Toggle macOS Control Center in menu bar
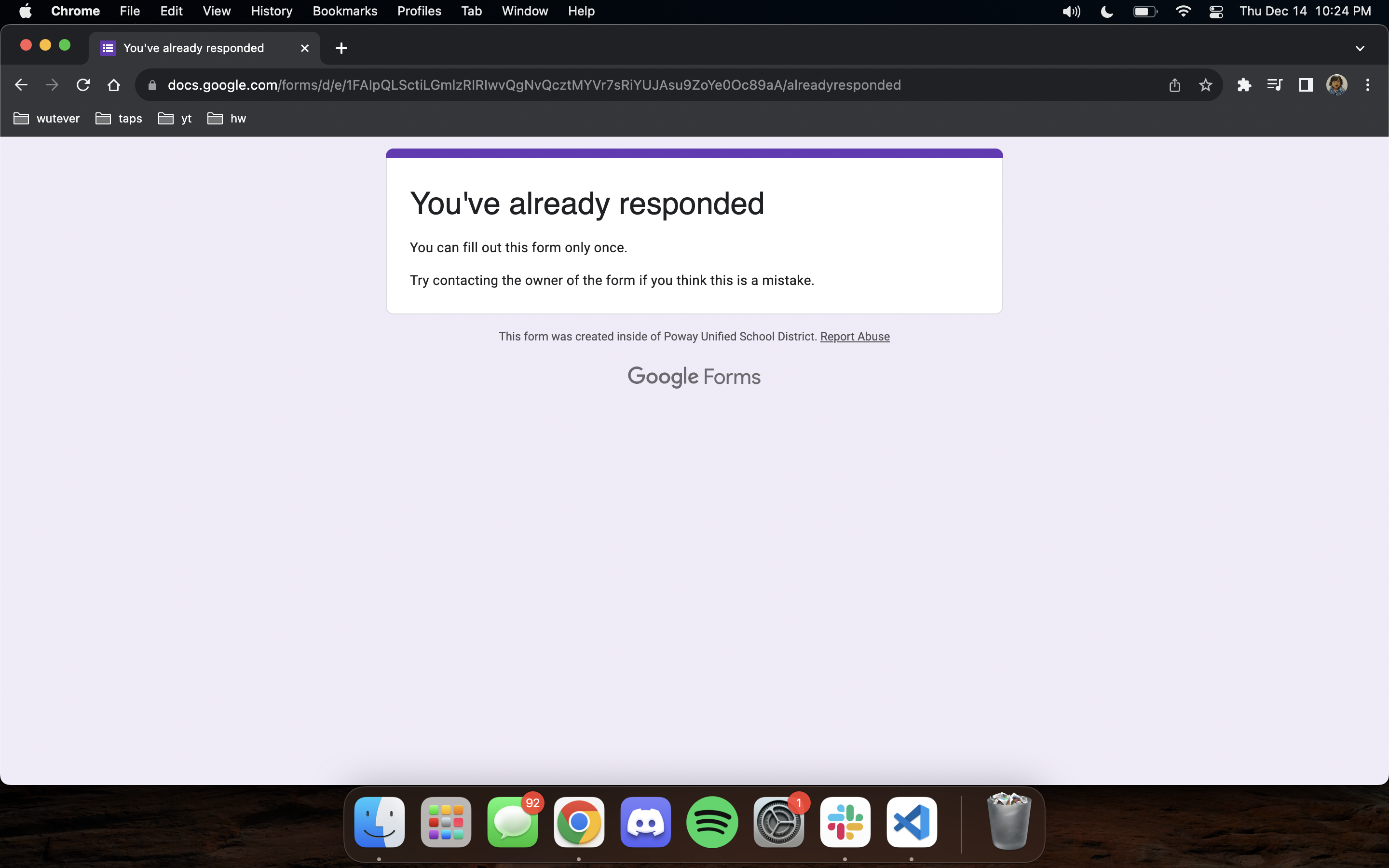The width and height of the screenshot is (1389, 868). (1216, 11)
